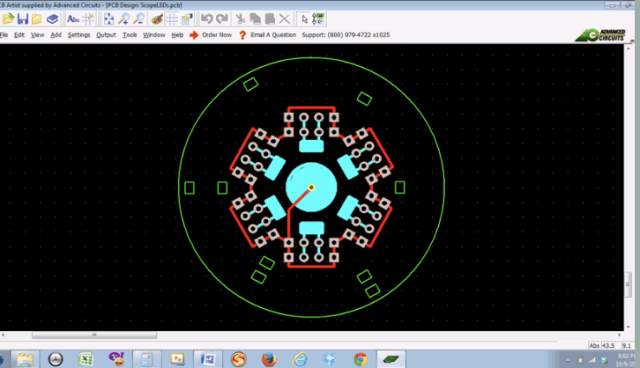Screen dimensions: 640x368
Task: Open the properties hand icon
Action: (187, 19)
